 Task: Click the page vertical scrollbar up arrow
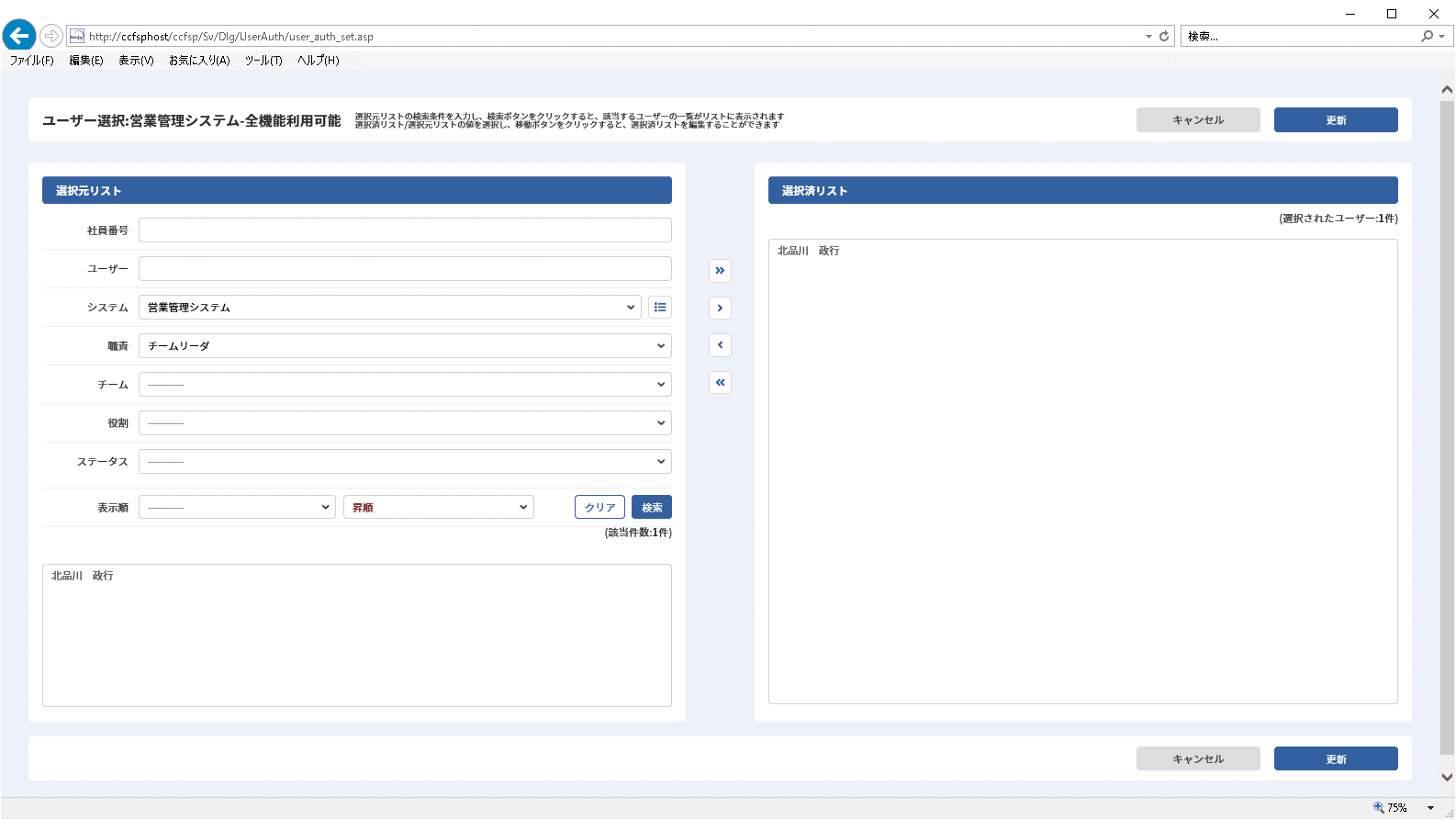point(1447,89)
